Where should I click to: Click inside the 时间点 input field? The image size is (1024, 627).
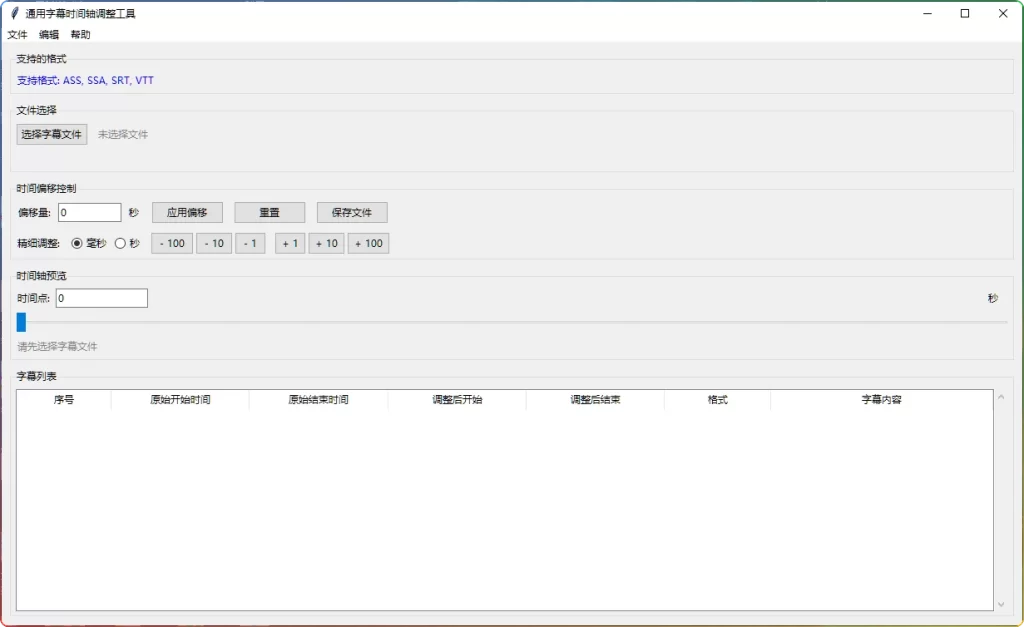click(100, 297)
